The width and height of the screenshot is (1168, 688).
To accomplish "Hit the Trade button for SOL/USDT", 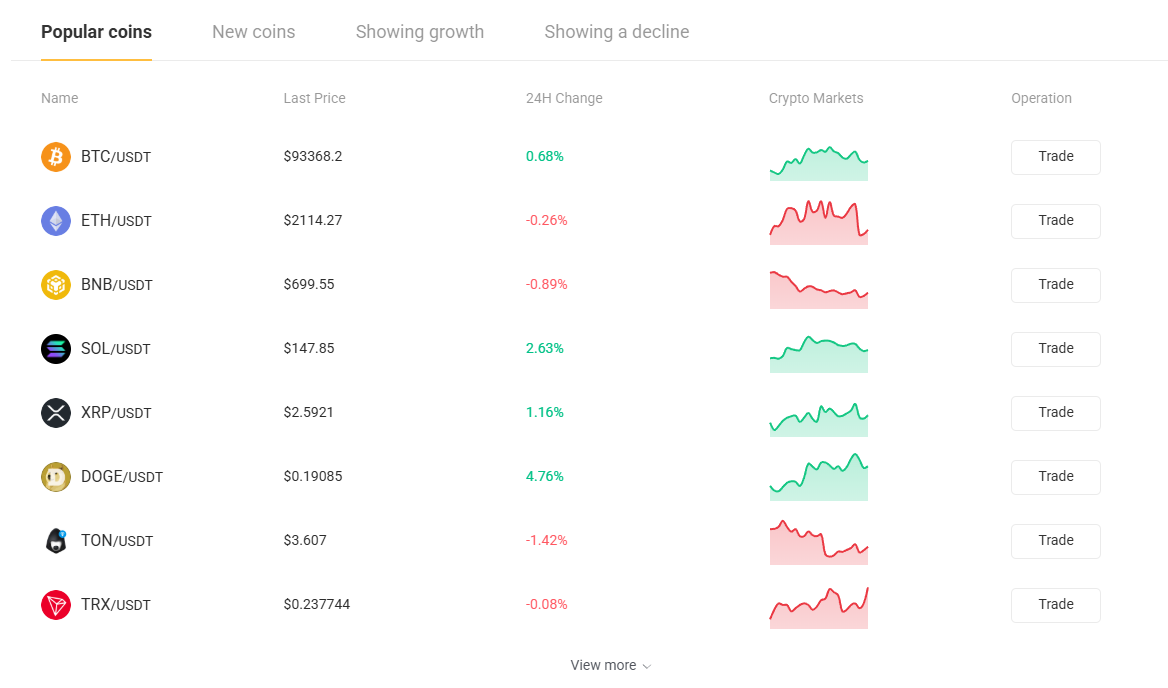I will (1055, 349).
